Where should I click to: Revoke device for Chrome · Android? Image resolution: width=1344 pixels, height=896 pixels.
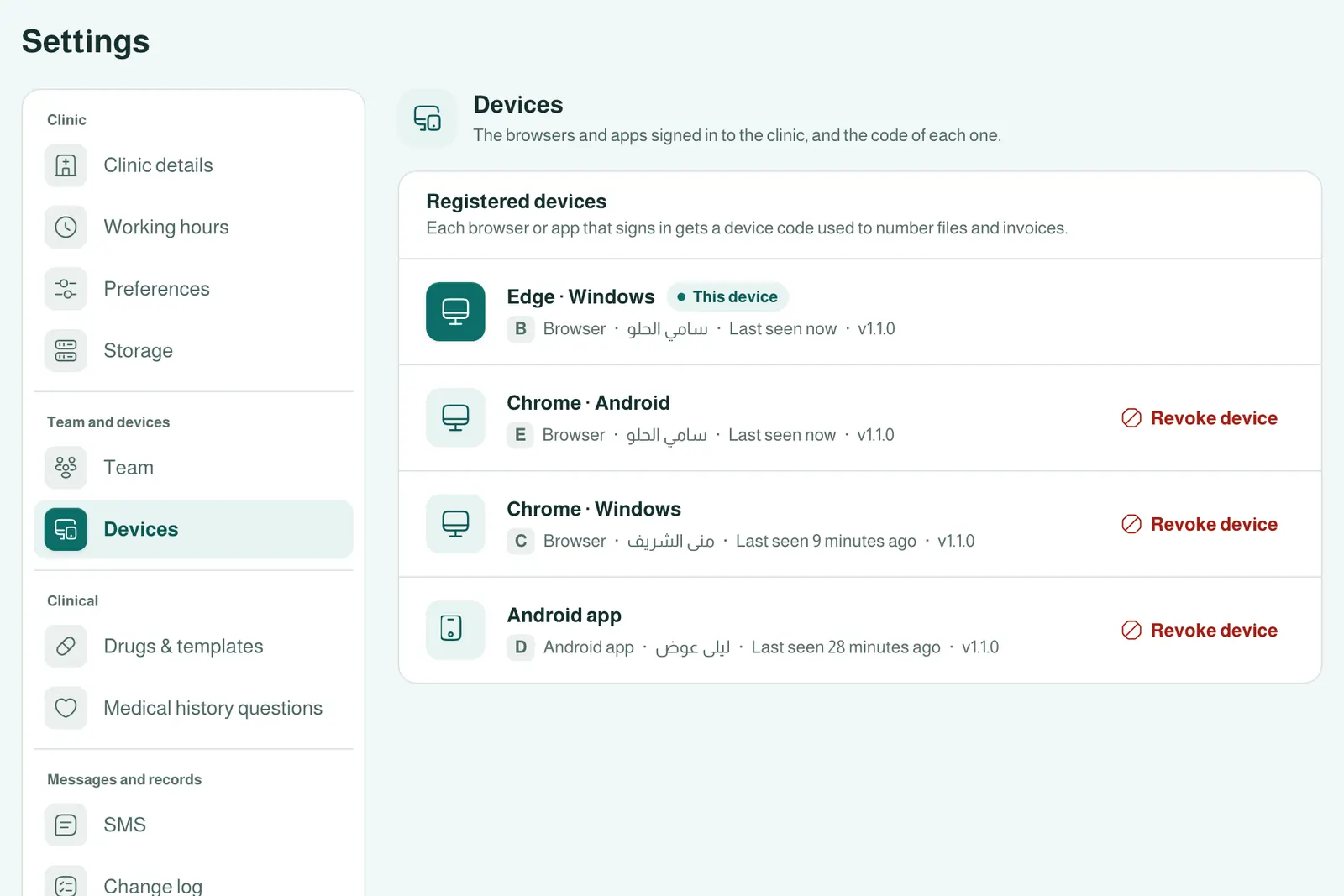[x=1200, y=418]
